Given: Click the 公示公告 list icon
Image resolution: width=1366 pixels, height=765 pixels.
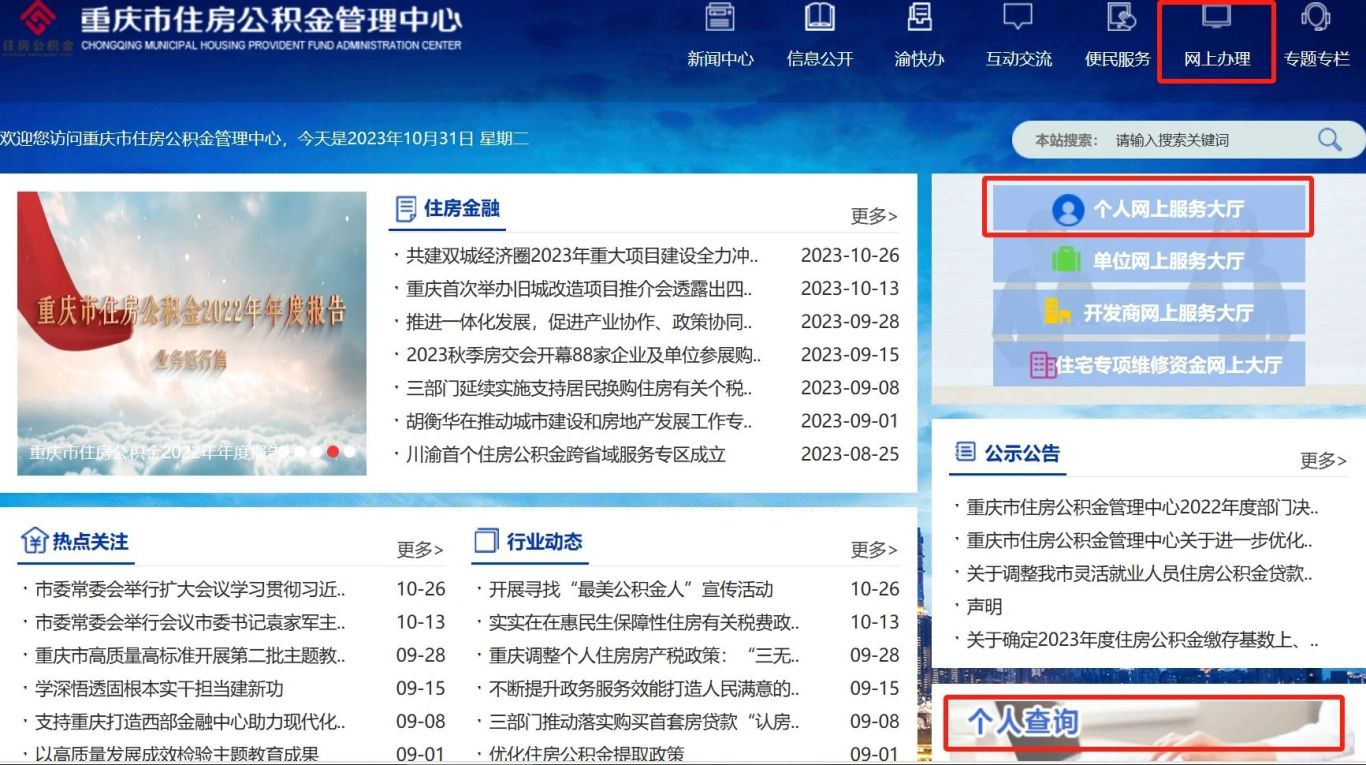Looking at the screenshot, I should tap(965, 453).
